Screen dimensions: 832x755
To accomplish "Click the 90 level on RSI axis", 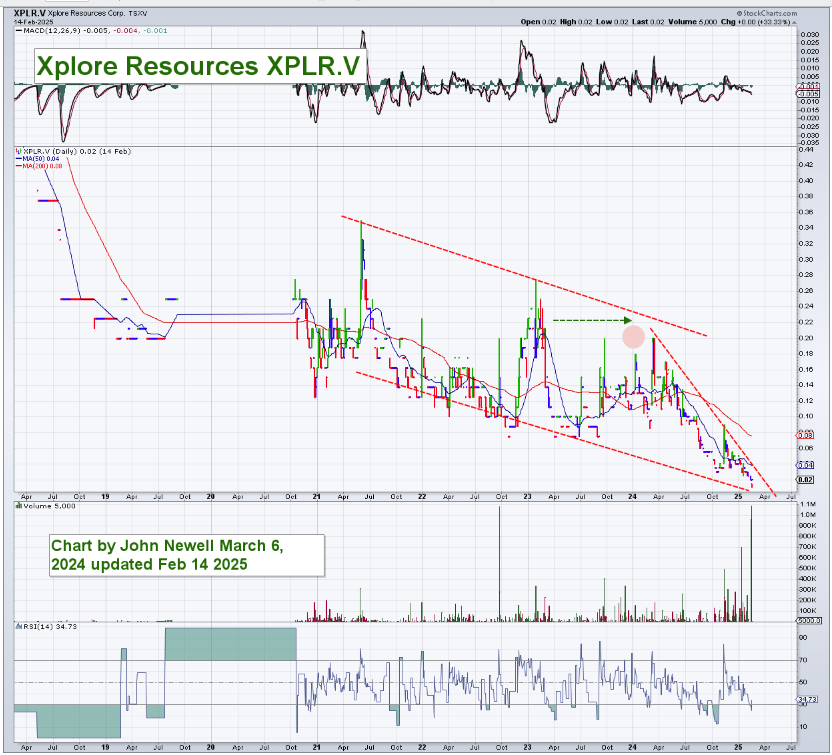I will (x=803, y=638).
